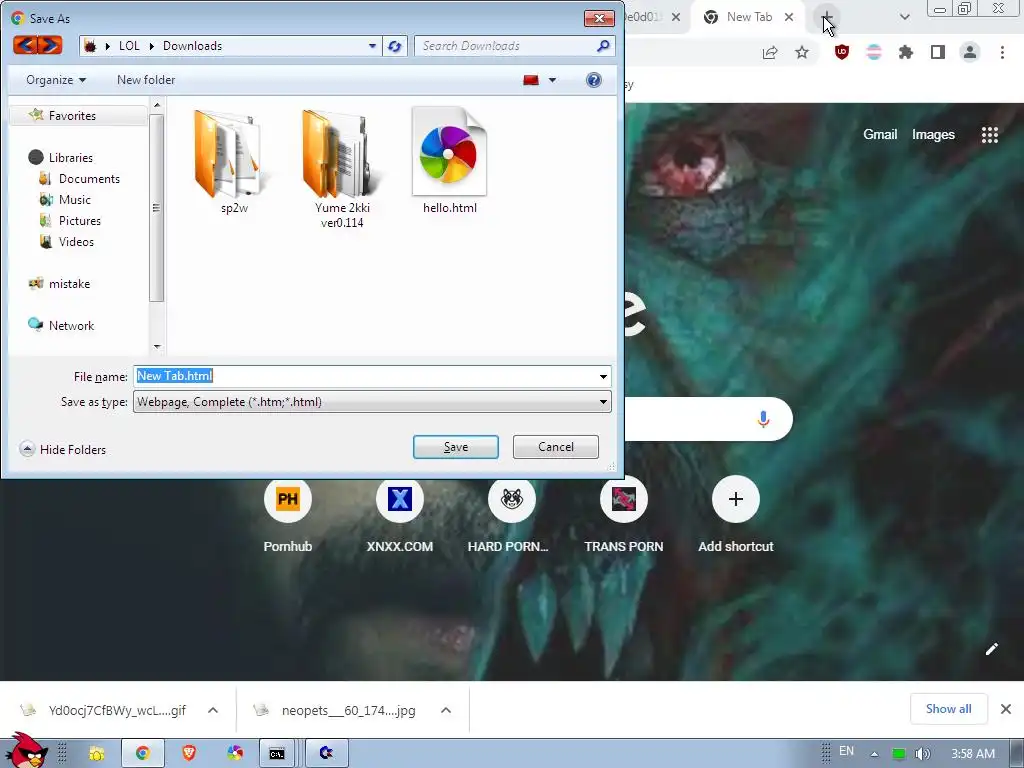Refresh the Downloads folder listing
This screenshot has width=1024, height=768.
(394, 46)
